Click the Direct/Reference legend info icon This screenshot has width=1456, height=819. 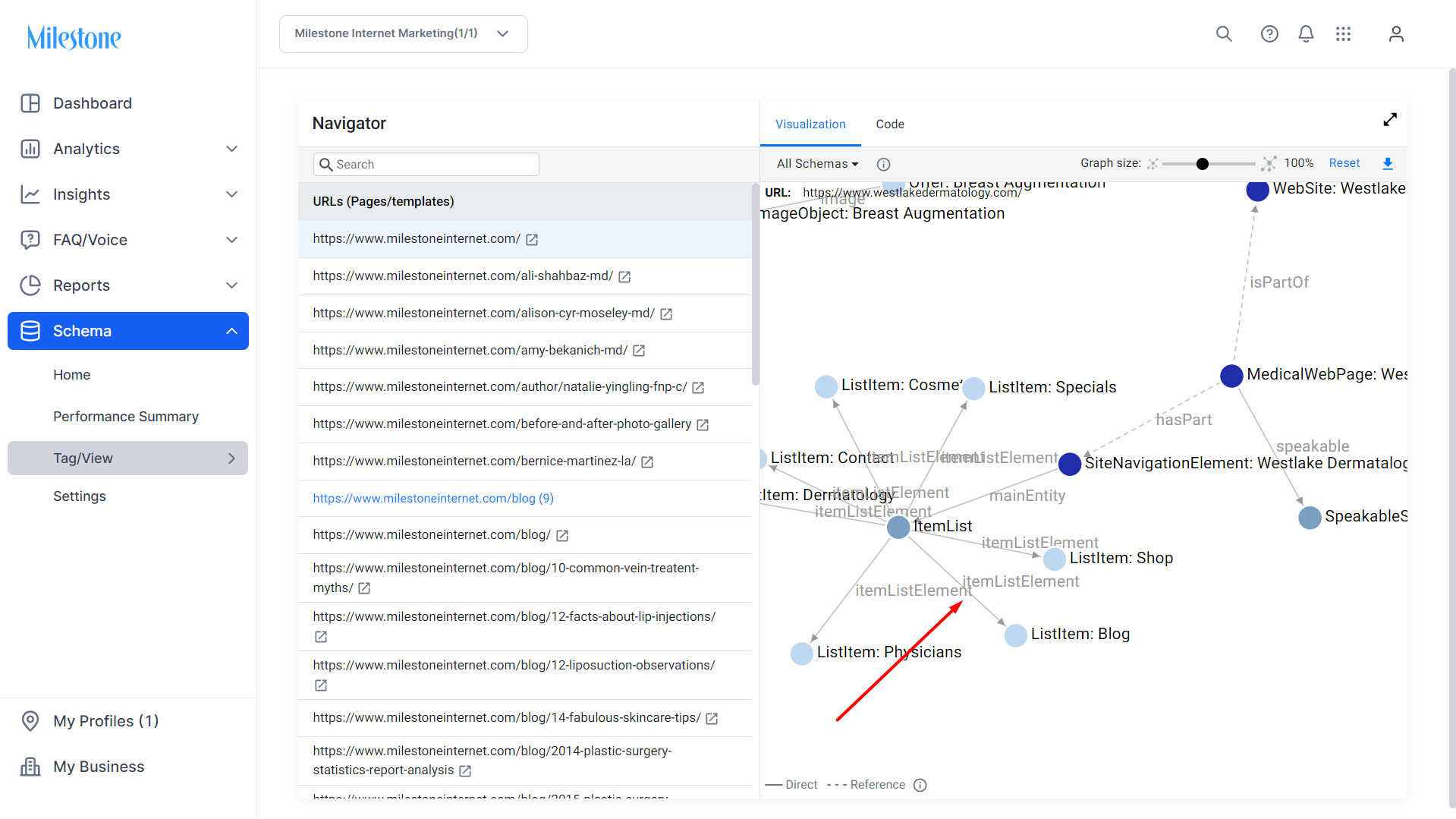click(920, 785)
